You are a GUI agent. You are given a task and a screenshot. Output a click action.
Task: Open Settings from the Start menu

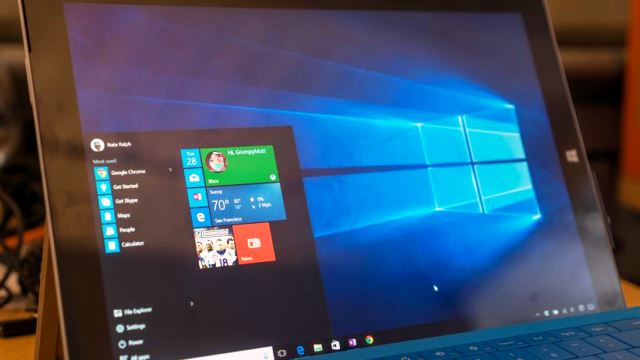(x=131, y=327)
